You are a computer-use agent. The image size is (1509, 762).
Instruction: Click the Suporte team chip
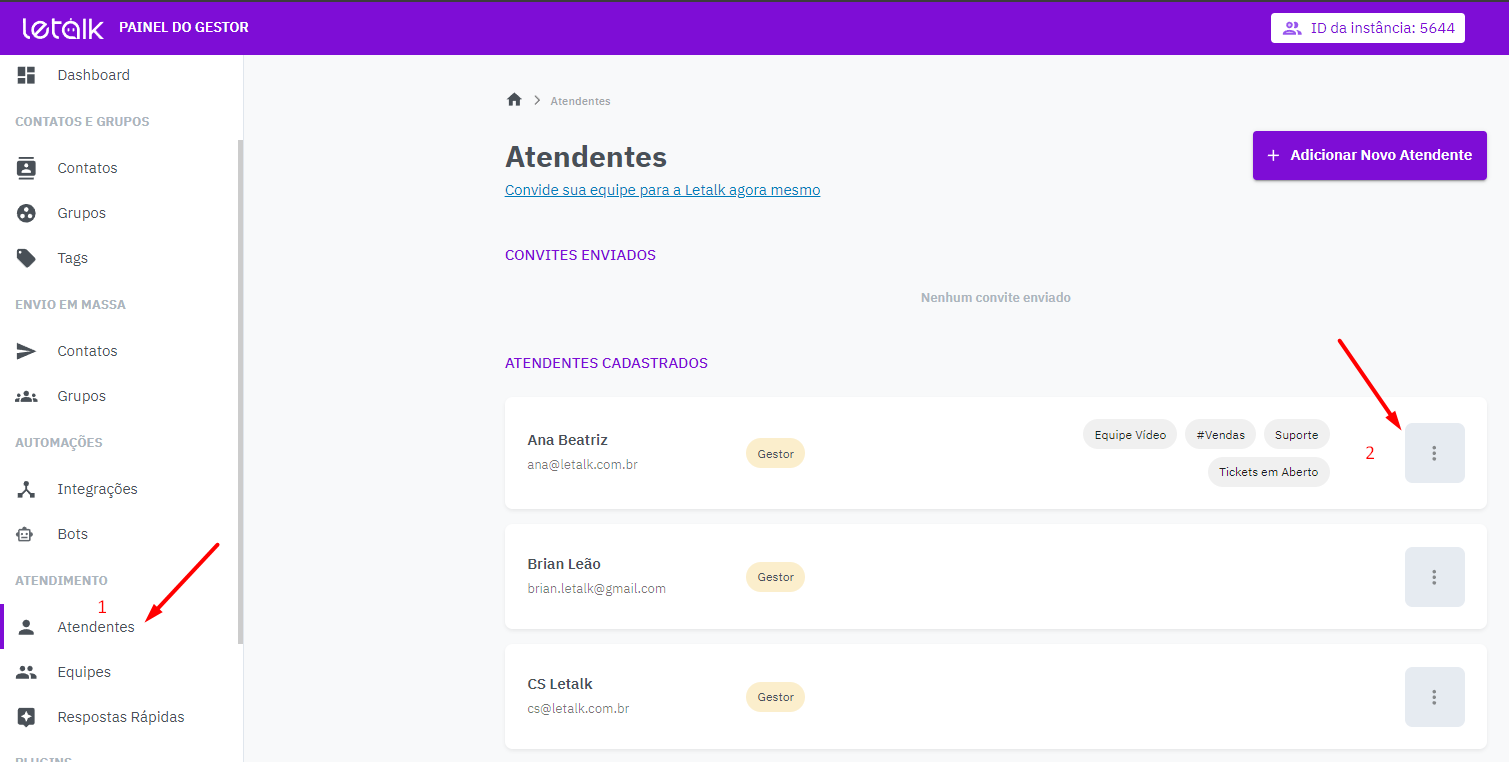coord(1296,435)
